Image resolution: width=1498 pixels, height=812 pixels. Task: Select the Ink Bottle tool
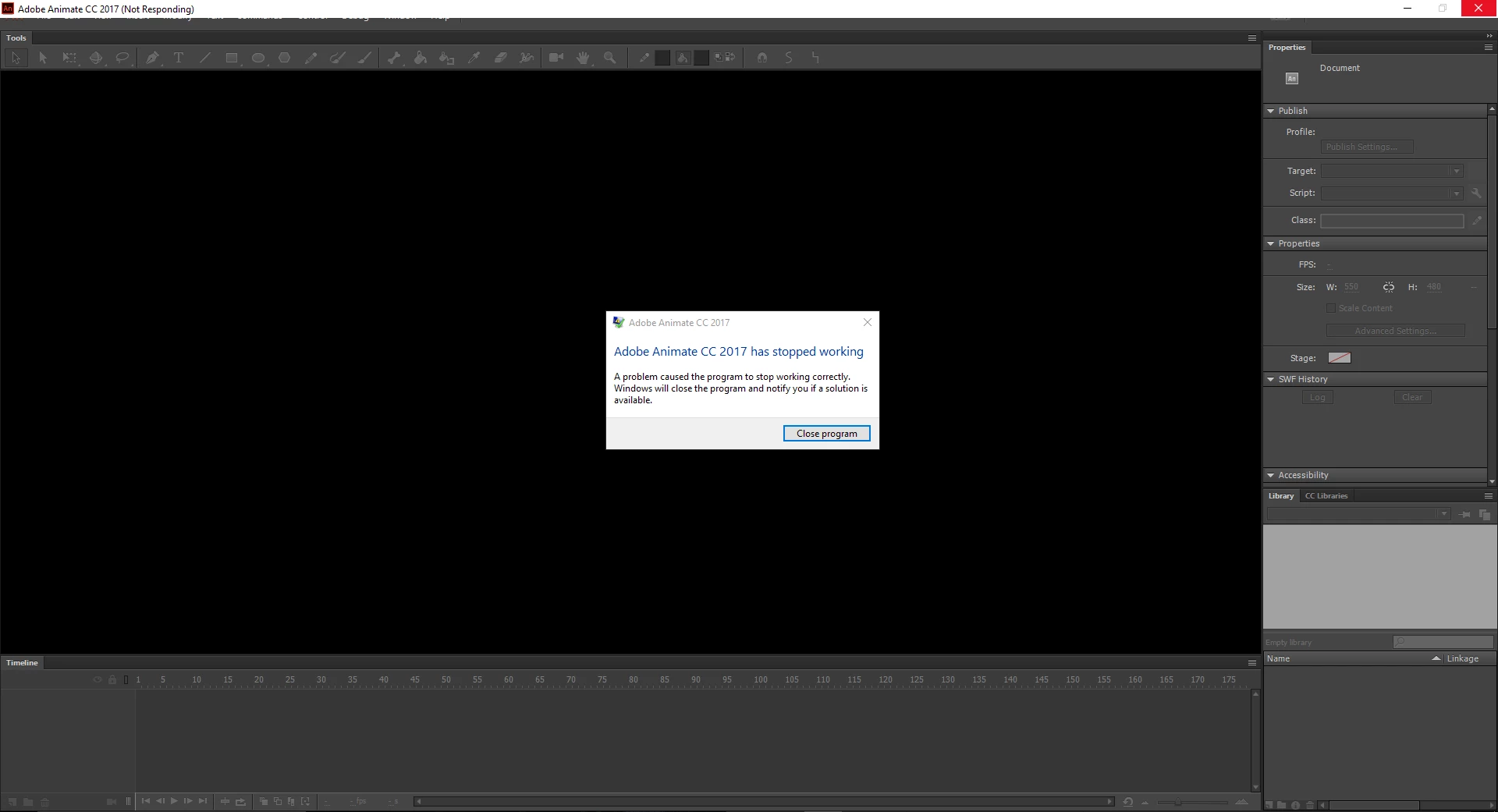pyautogui.click(x=447, y=58)
